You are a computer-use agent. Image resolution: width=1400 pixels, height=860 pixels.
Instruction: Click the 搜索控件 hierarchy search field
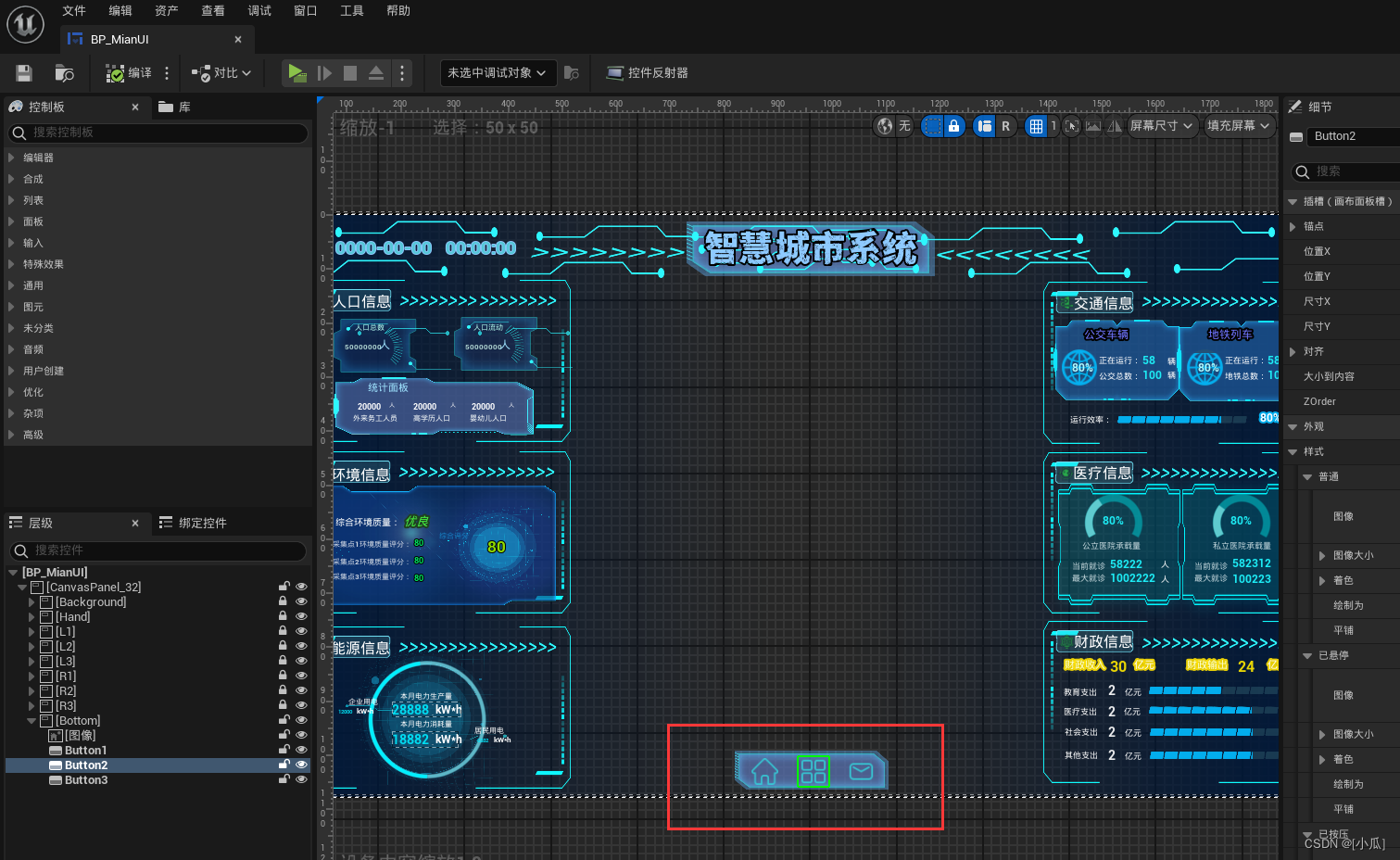tap(158, 551)
